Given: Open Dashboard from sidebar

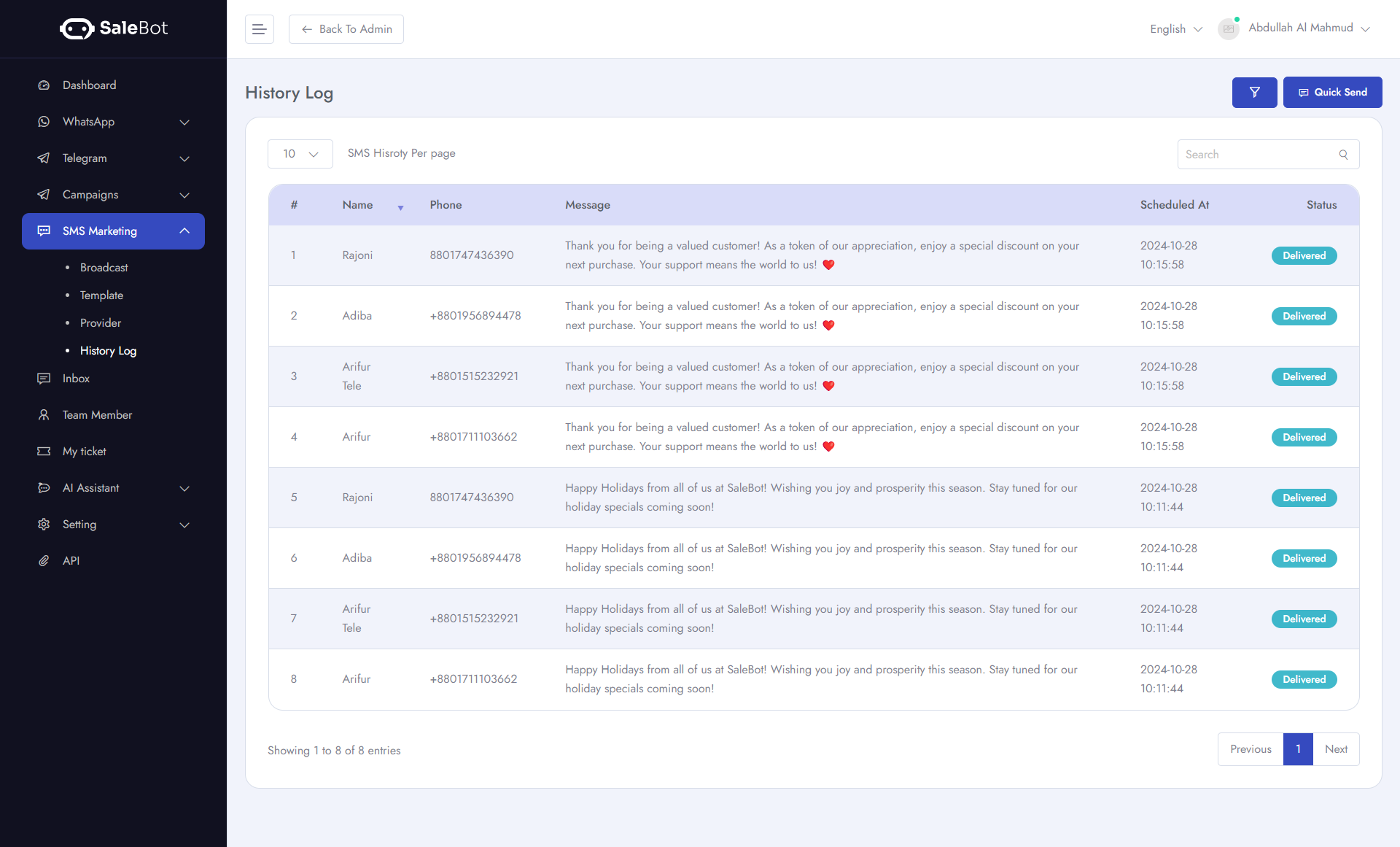Looking at the screenshot, I should 89,85.
